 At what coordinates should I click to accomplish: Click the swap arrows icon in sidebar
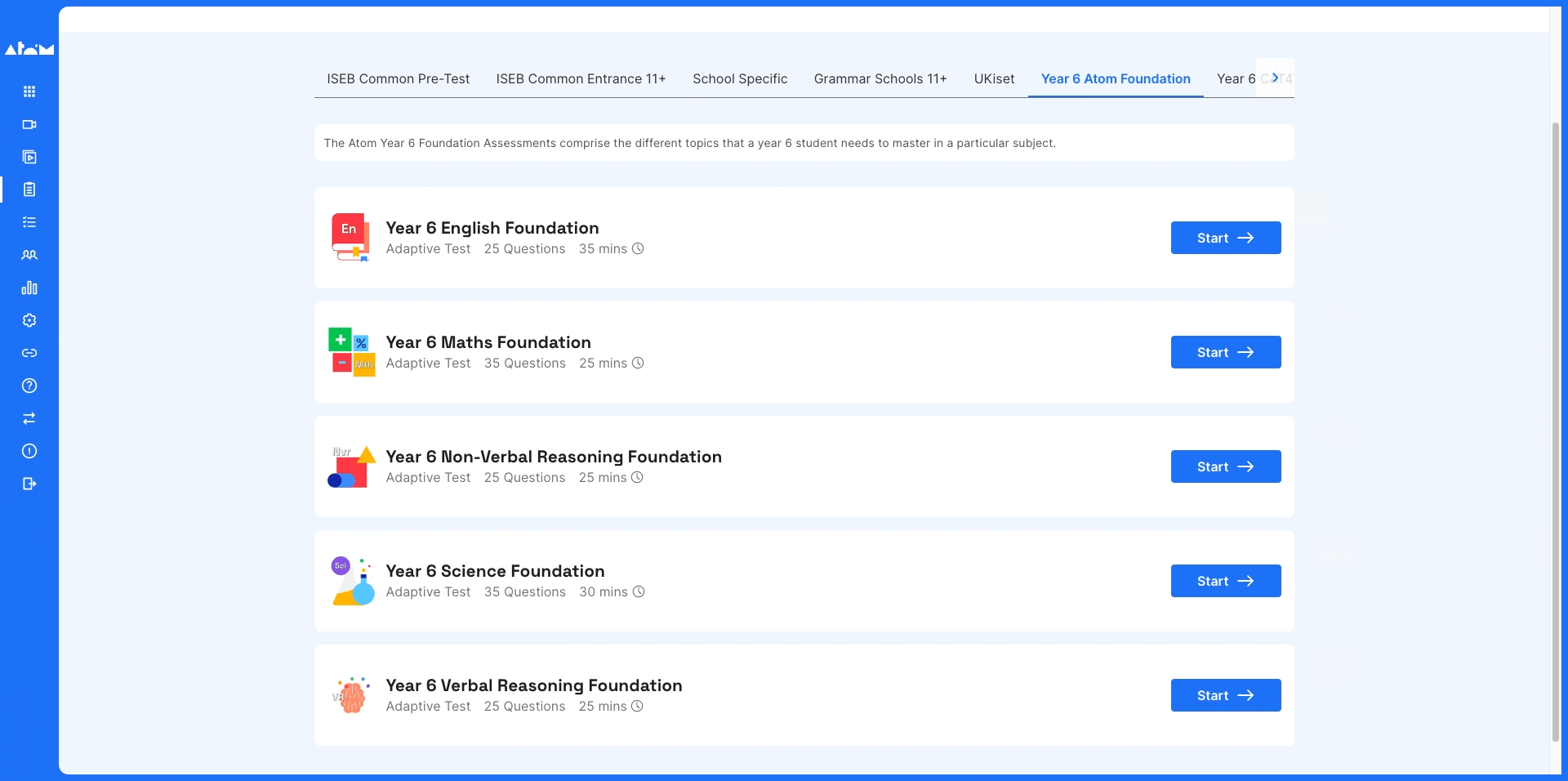[x=29, y=418]
